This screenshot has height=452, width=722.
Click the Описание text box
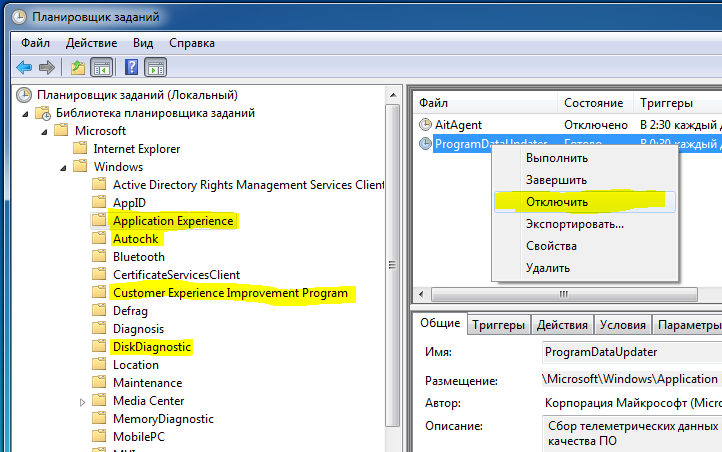coord(632,433)
